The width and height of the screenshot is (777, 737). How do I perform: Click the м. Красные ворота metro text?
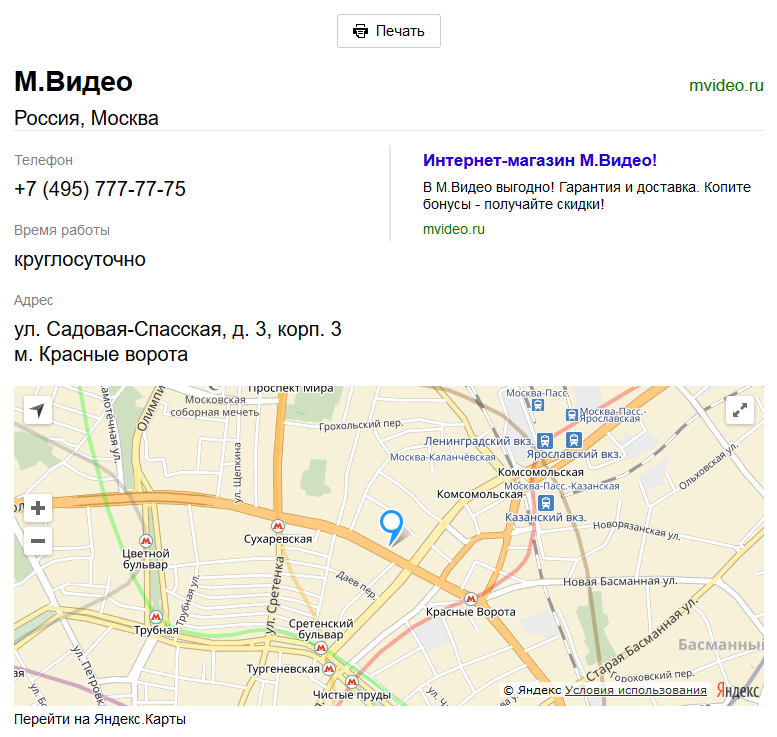point(101,354)
